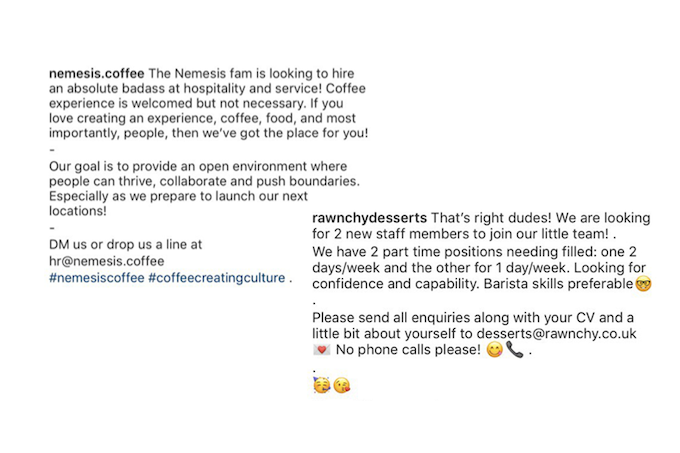The image size is (680, 453).
Task: Click the yummy tongue-out face emoji
Action: pos(494,349)
